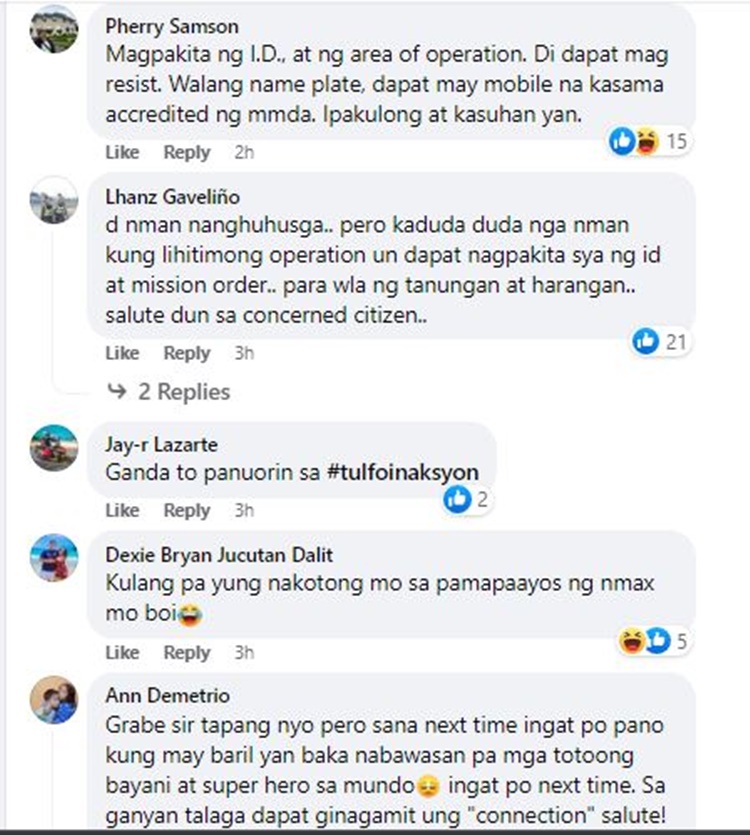Click the reply arrow icon beside 2 Replies

(117, 391)
